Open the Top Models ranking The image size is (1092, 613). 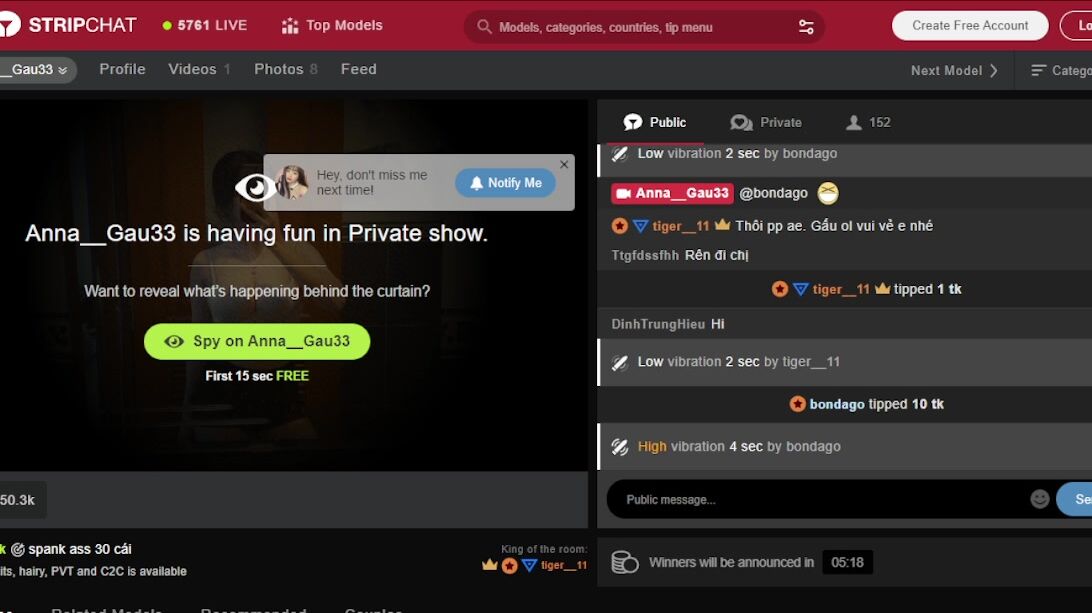[332, 26]
